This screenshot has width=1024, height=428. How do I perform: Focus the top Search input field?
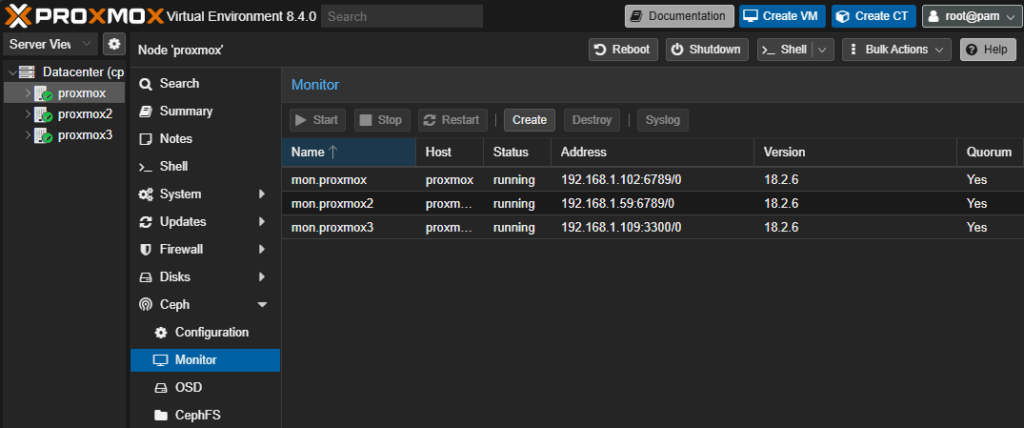402,16
